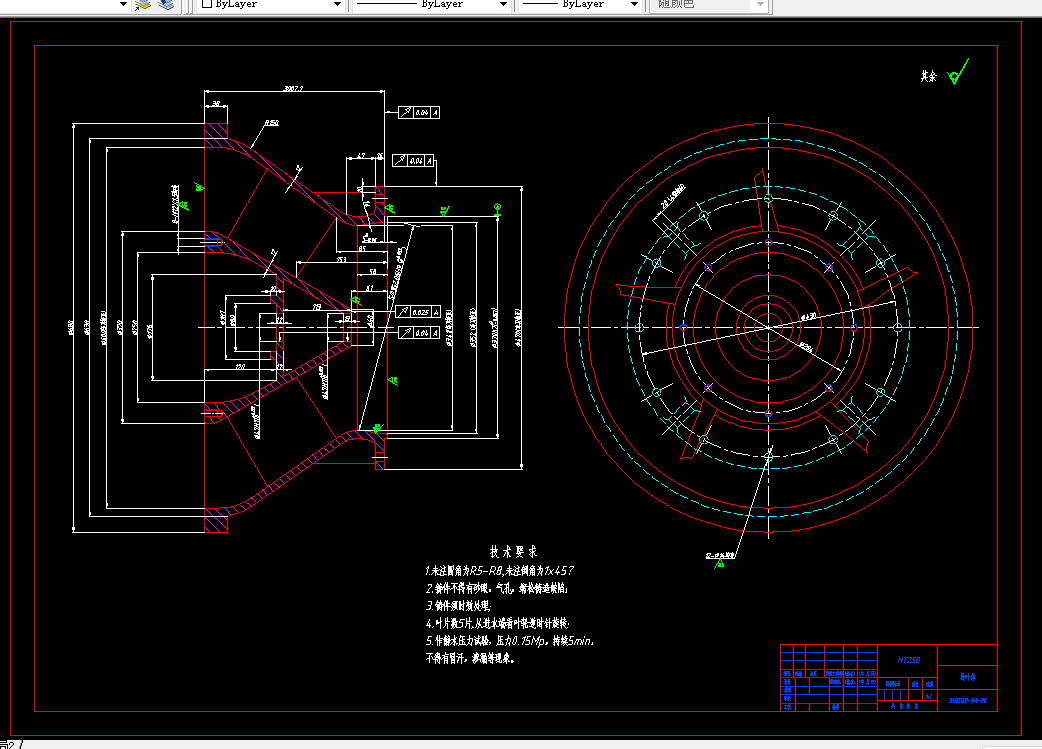Image resolution: width=1042 pixels, height=749 pixels.
Task: Open the ByLayer linetype dropdown arrow
Action: point(503,5)
